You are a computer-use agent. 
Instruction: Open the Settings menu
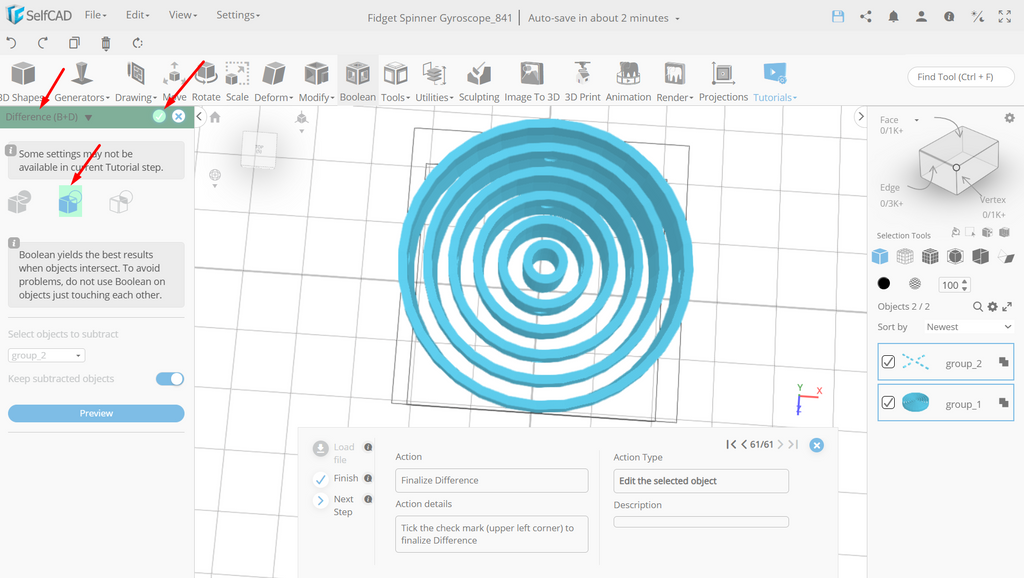238,14
